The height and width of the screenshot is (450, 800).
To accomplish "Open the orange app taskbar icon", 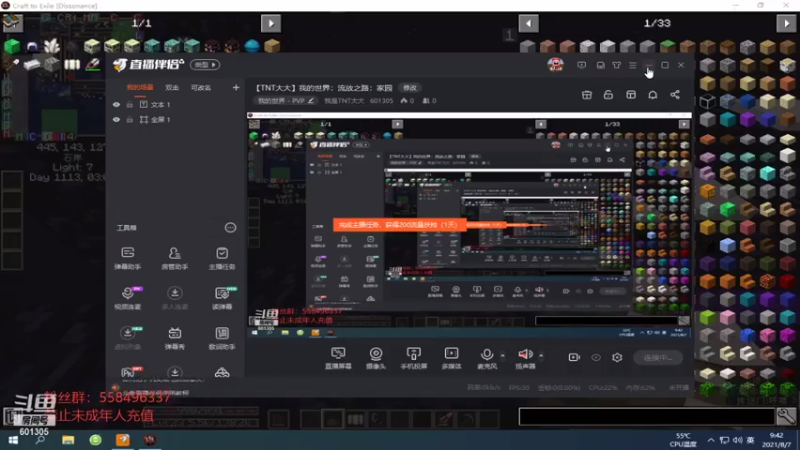I will [123, 440].
